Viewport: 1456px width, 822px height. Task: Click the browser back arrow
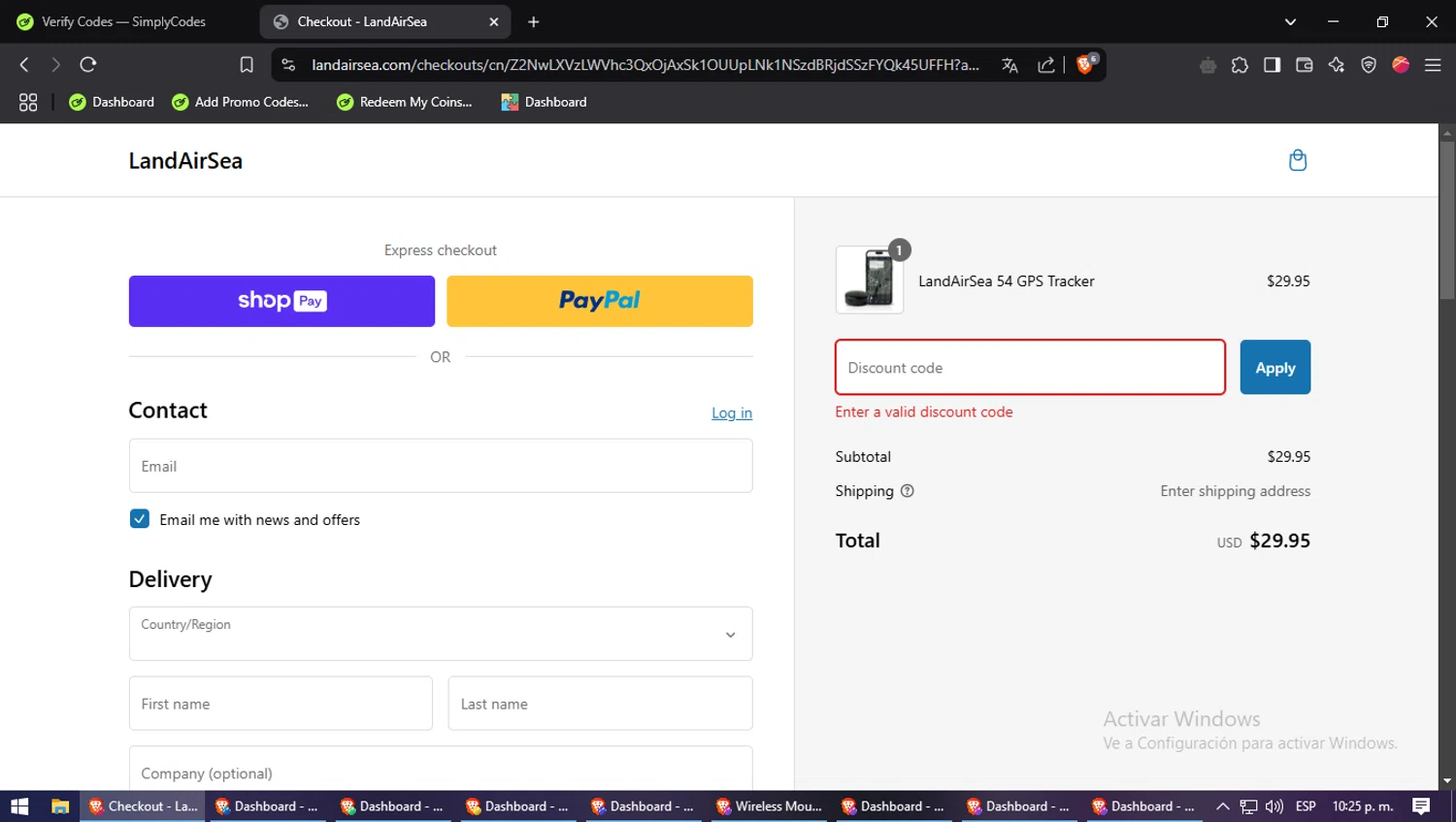tap(24, 65)
